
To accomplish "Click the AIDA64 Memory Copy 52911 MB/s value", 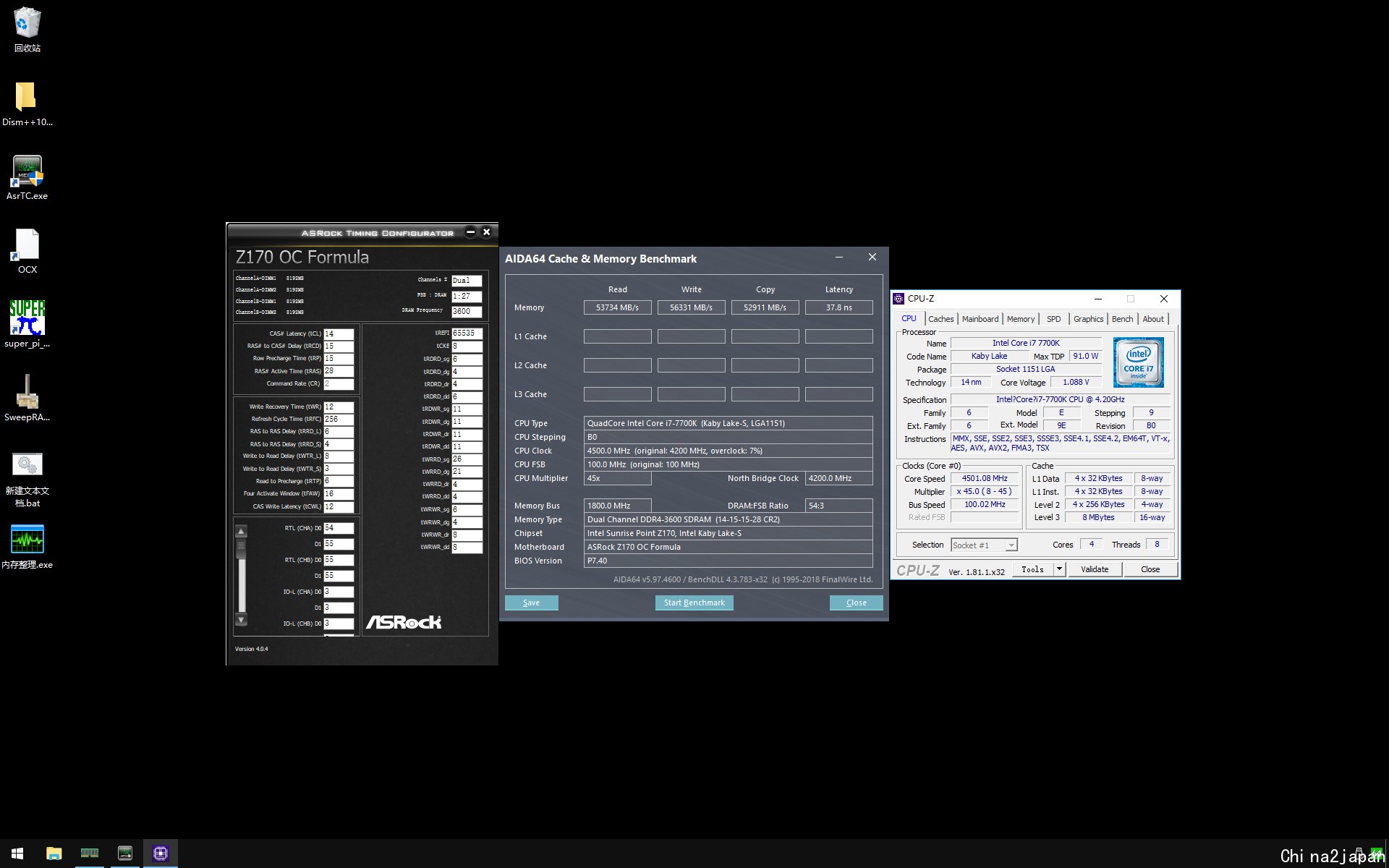I will 765,307.
